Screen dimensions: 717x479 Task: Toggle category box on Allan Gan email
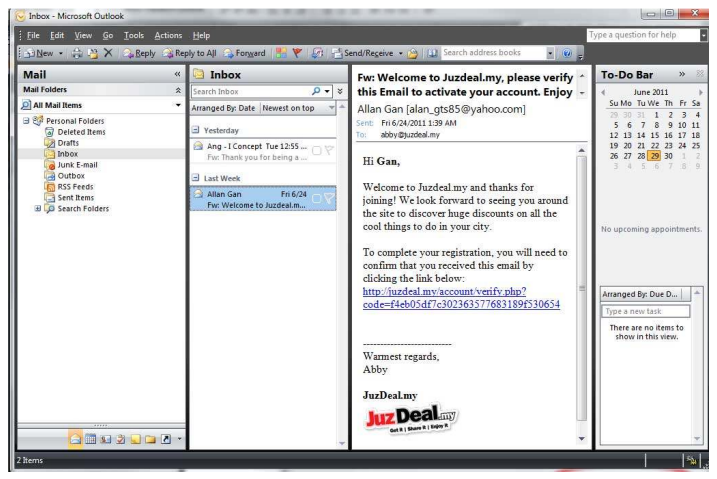point(316,198)
